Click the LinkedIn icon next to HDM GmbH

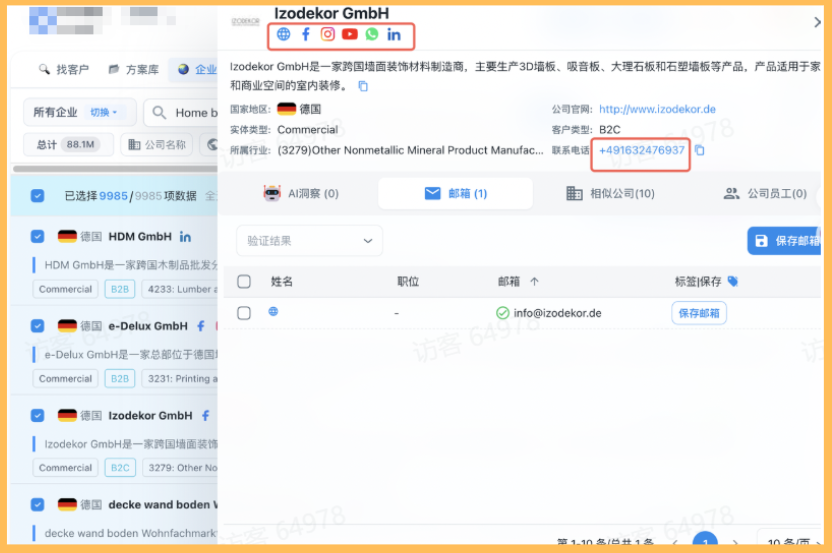tap(185, 237)
